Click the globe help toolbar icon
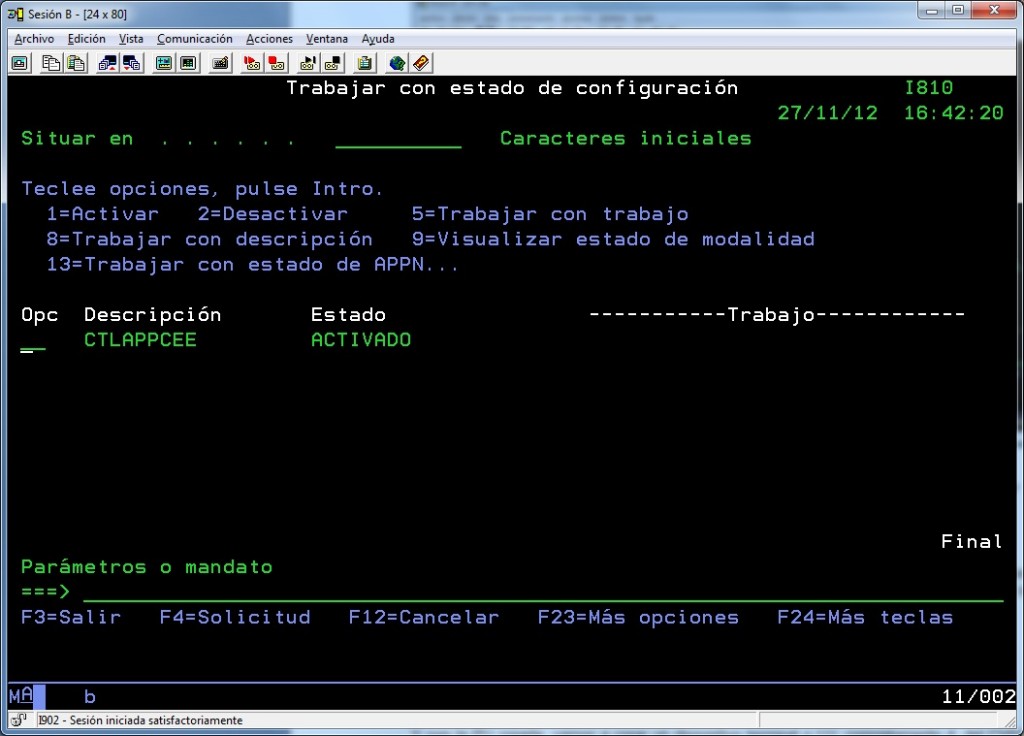The image size is (1024, 736). [396, 63]
